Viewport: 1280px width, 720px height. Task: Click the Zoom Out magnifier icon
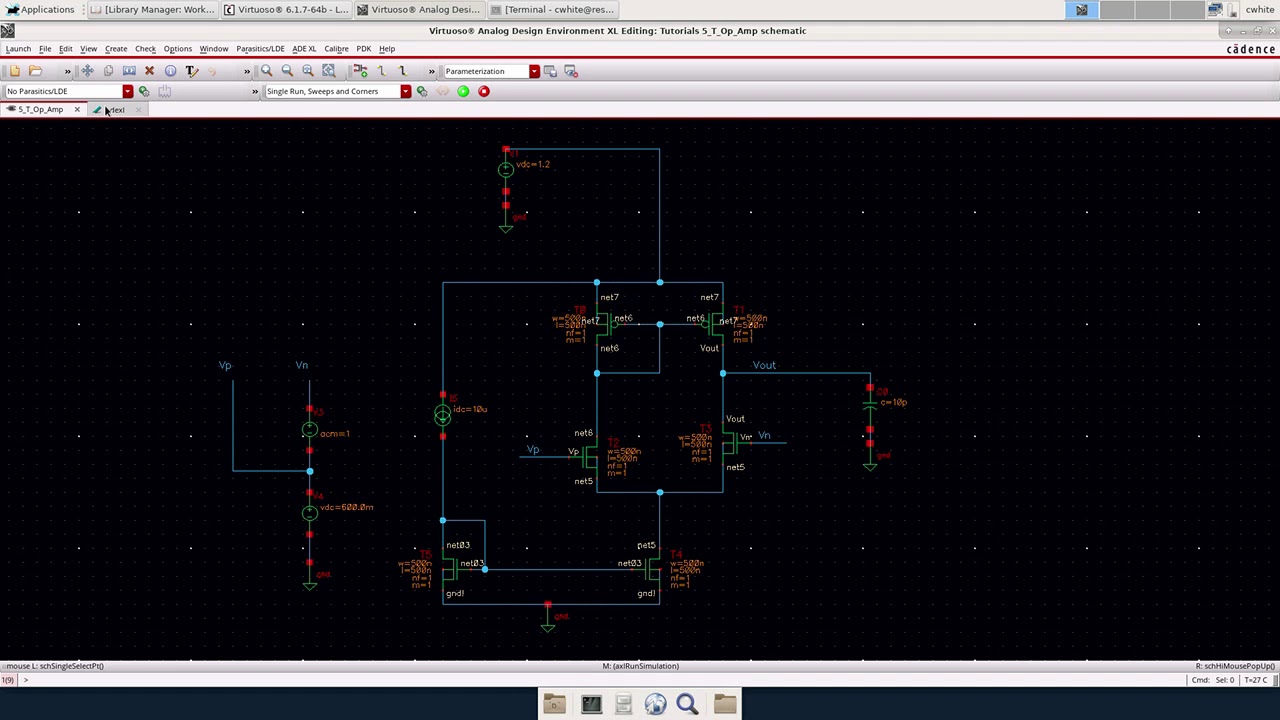click(x=287, y=71)
